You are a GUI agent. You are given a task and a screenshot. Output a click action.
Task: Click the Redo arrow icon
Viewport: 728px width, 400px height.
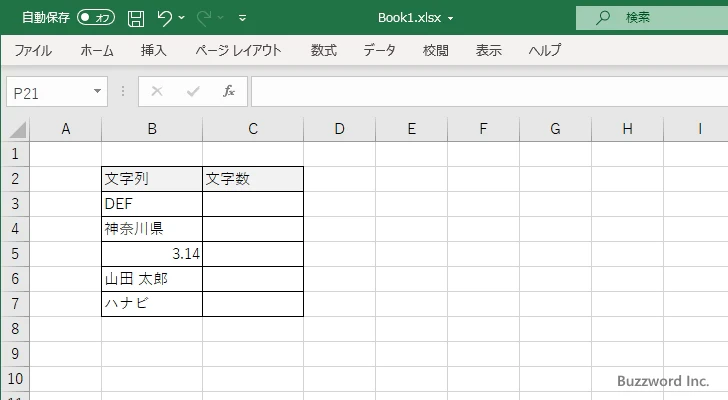click(x=203, y=18)
